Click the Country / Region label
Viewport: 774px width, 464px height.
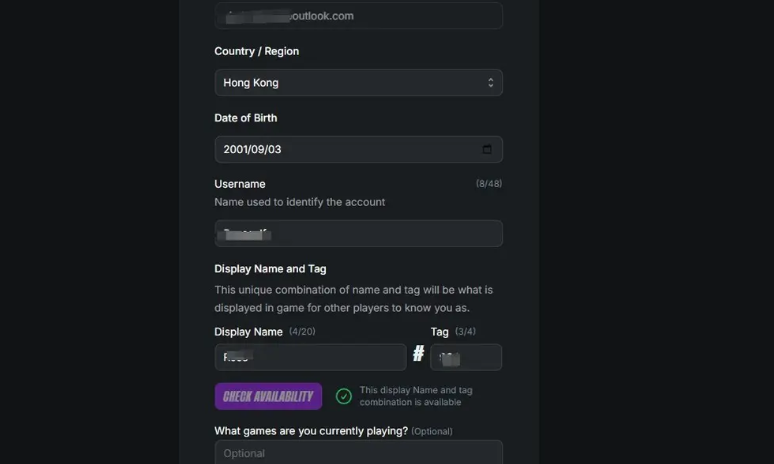[x=257, y=51]
